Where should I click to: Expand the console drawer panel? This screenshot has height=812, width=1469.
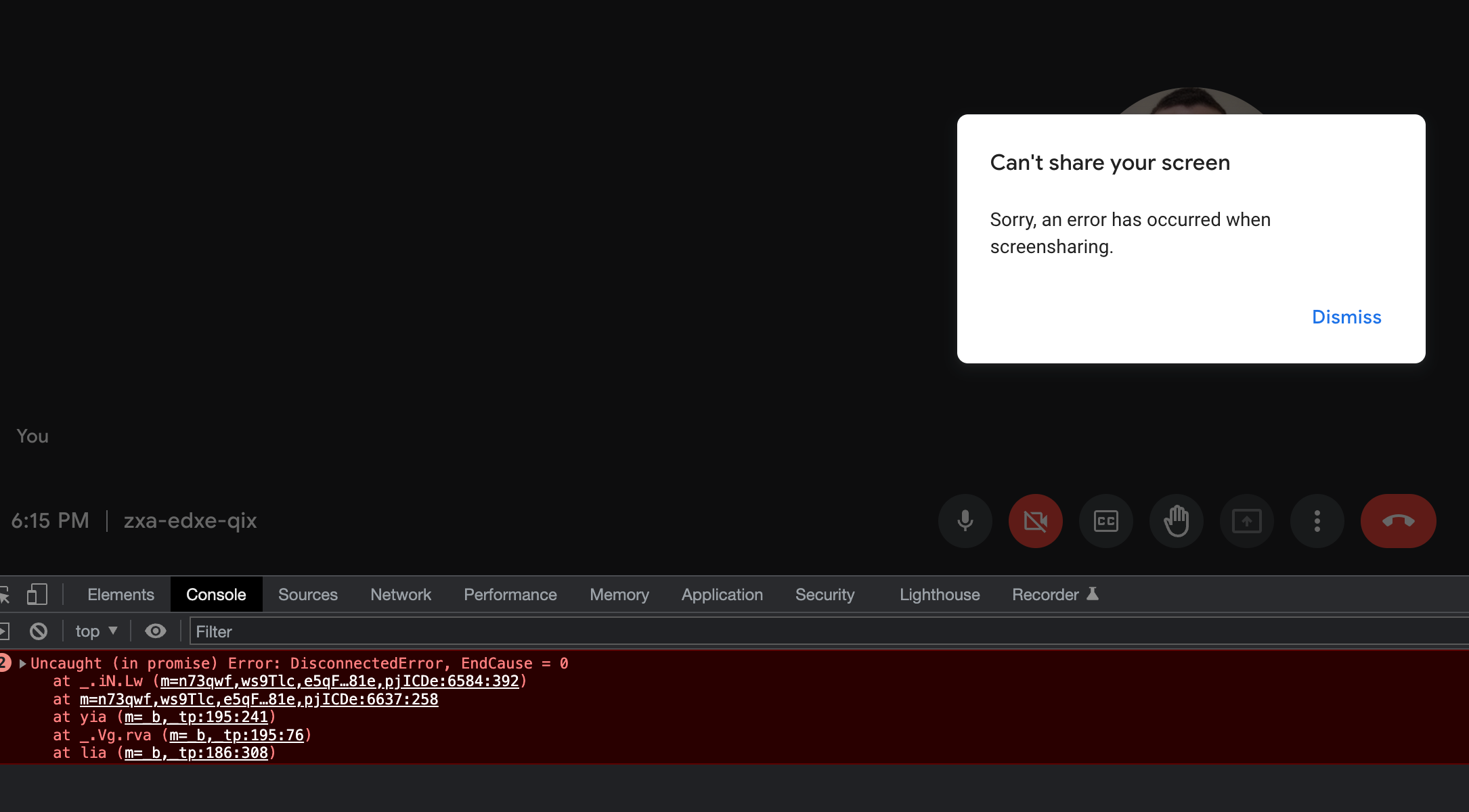pyautogui.click(x=5, y=631)
